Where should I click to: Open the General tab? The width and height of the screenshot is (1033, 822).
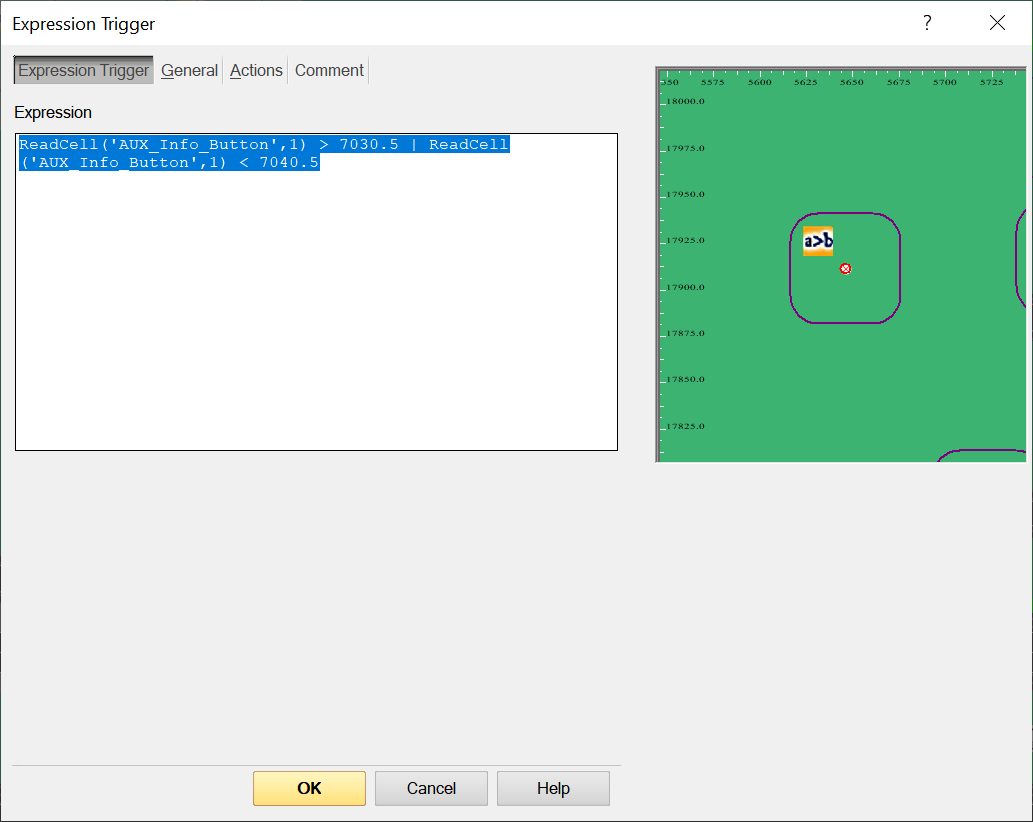(189, 70)
